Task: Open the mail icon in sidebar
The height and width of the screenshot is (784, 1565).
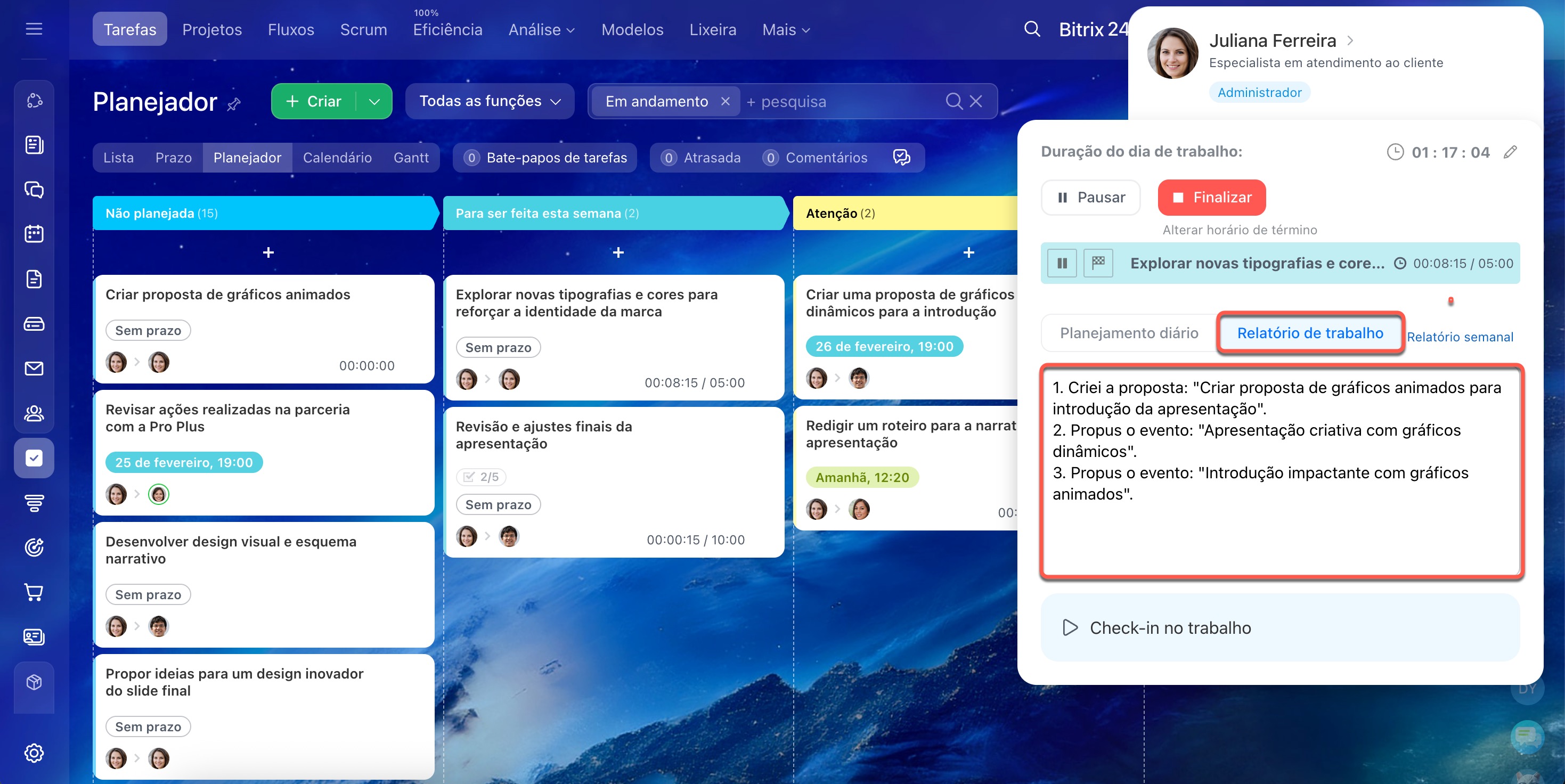Action: coord(34,369)
